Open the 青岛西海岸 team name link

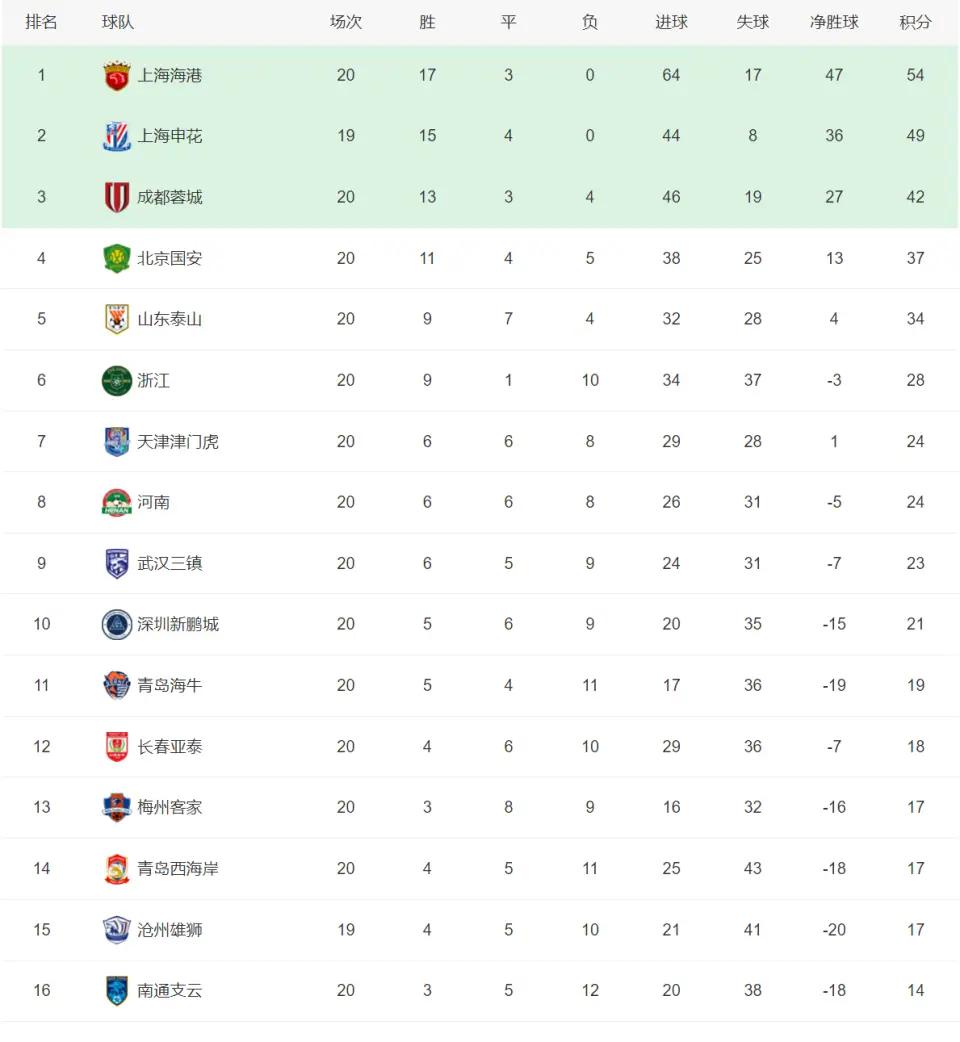coord(177,869)
